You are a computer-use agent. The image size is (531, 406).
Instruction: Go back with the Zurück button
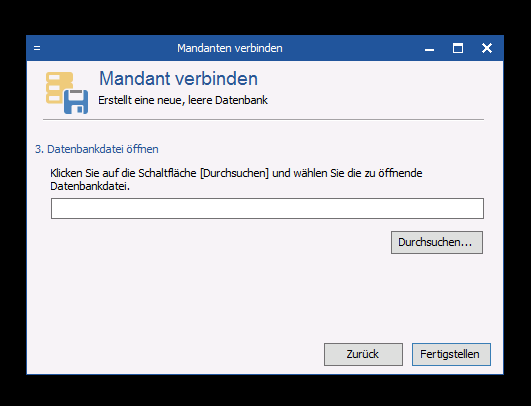363,355
